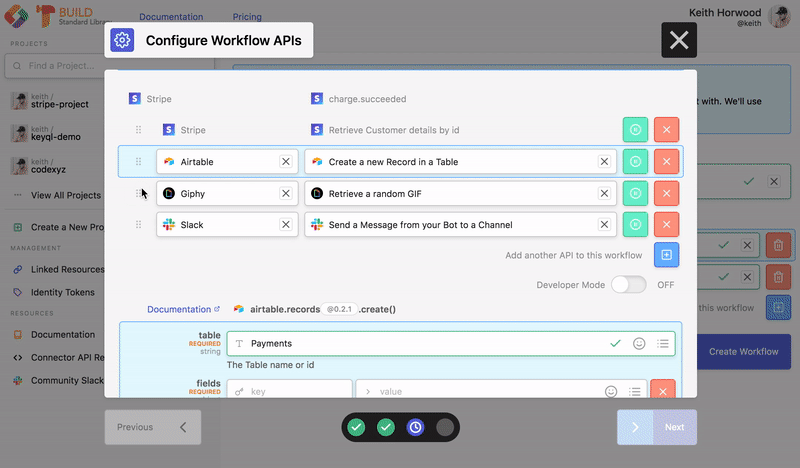Screen dimensions: 800x468
Task: Pause the Airtable Create a new Record step
Action: point(635,162)
